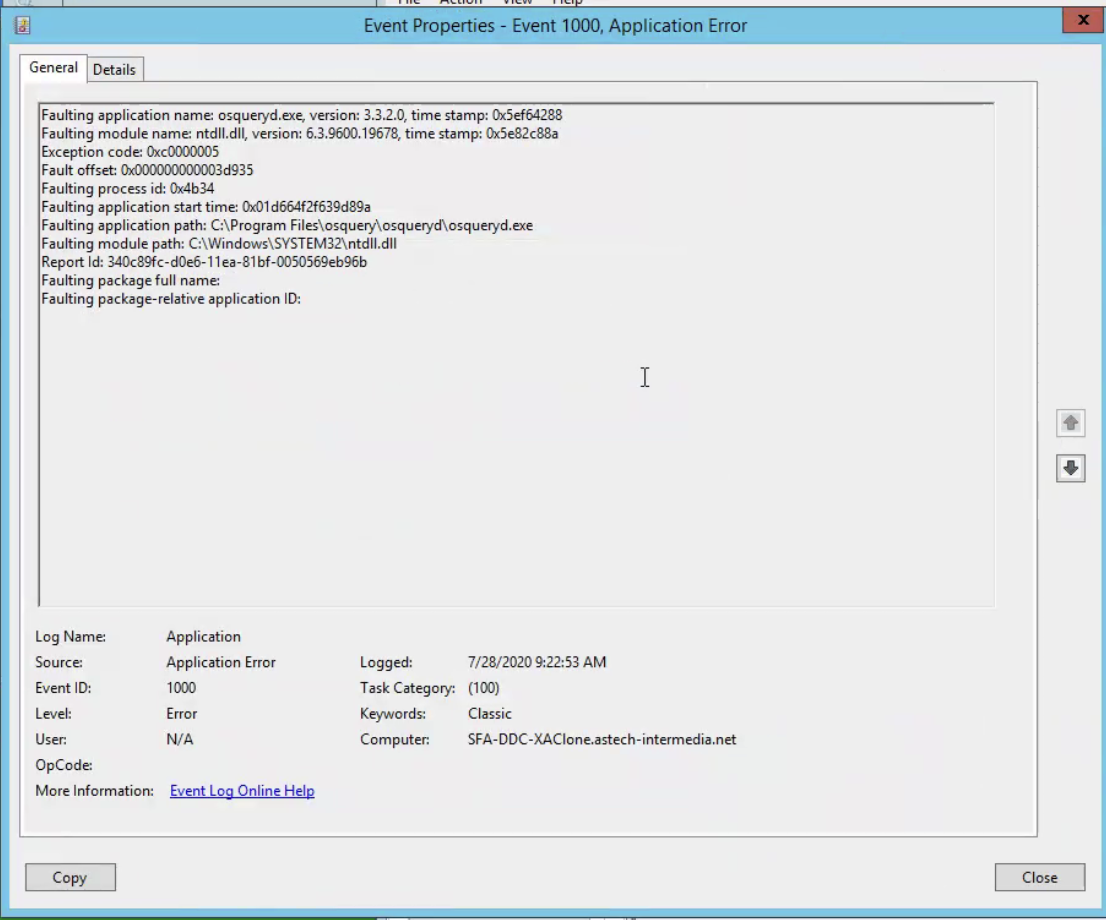Click the User value N/A
The image size is (1106, 920).
[x=179, y=739]
